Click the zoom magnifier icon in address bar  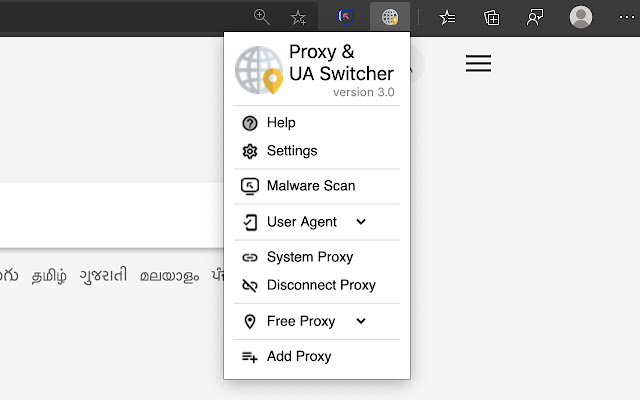262,18
